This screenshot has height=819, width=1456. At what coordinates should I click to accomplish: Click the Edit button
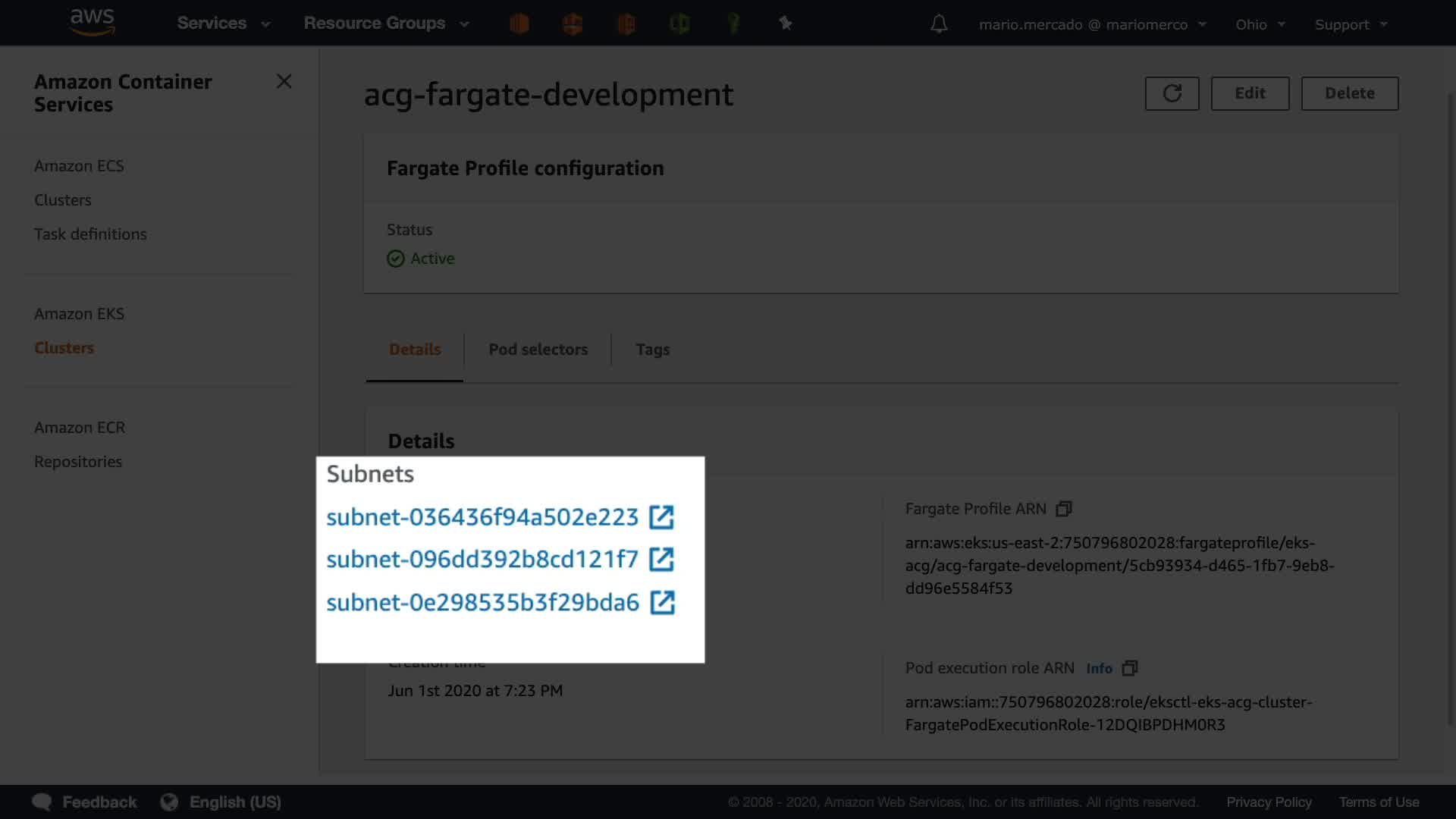[1250, 93]
